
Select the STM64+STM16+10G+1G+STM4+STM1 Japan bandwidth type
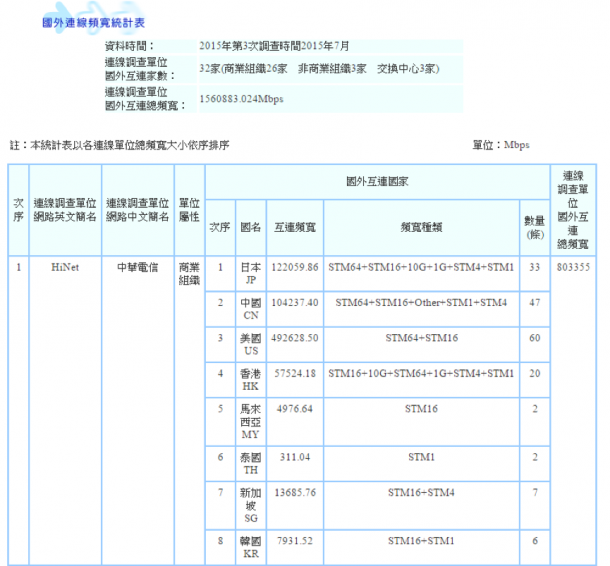(x=421, y=267)
